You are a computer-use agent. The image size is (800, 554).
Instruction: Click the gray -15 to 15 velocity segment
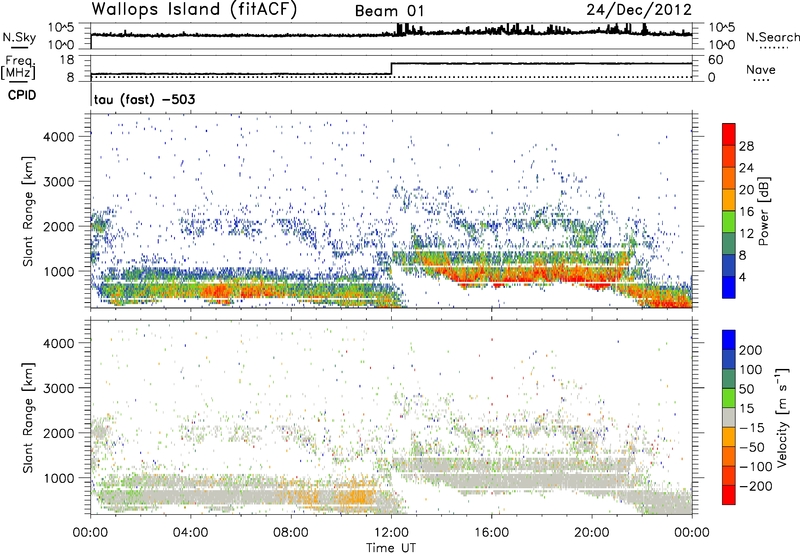pos(729,417)
